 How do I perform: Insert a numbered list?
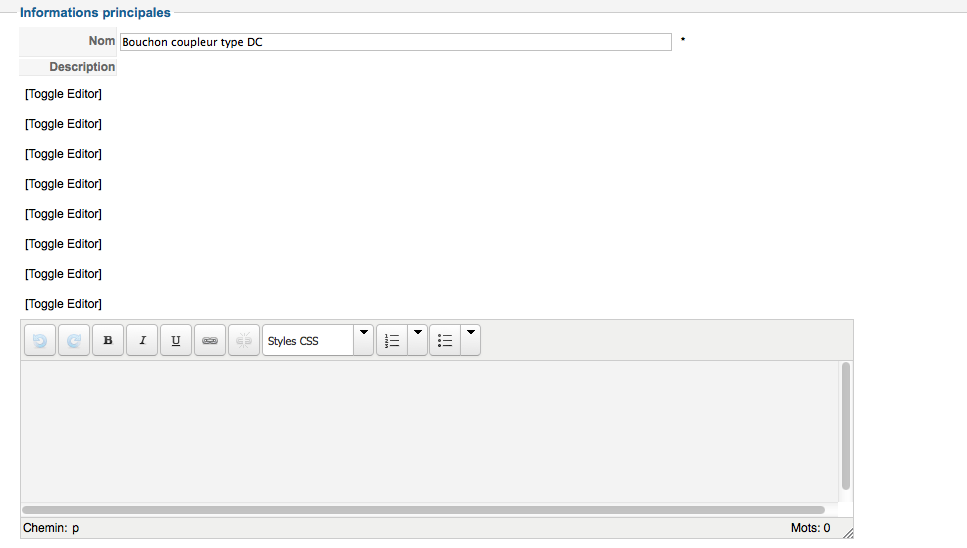pos(392,340)
